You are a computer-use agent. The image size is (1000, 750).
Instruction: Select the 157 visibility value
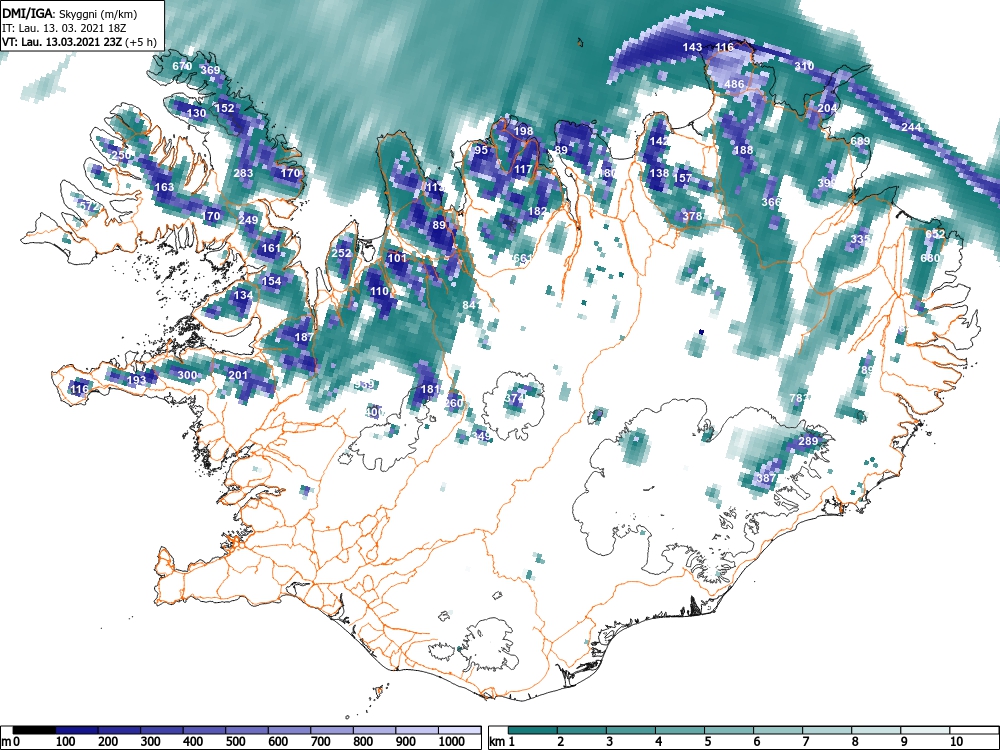(683, 178)
